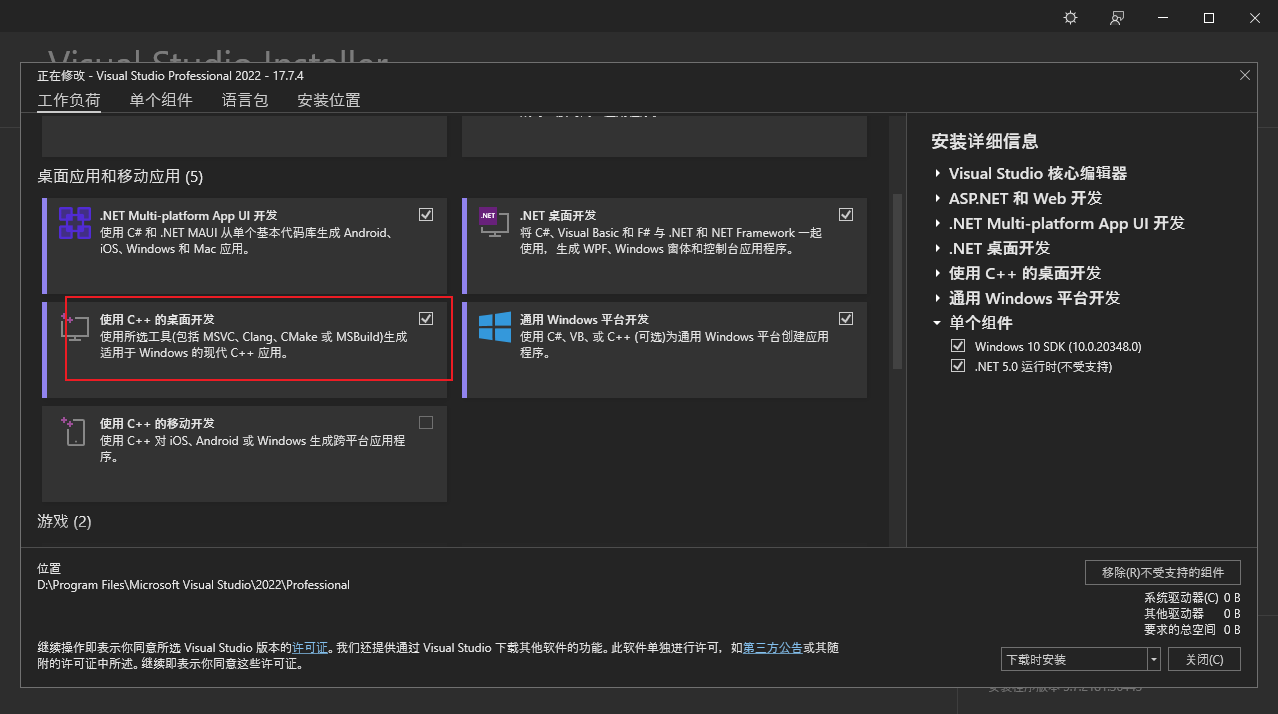This screenshot has height=714, width=1278.
Task: Click the feedback icon in title bar
Action: (1117, 18)
